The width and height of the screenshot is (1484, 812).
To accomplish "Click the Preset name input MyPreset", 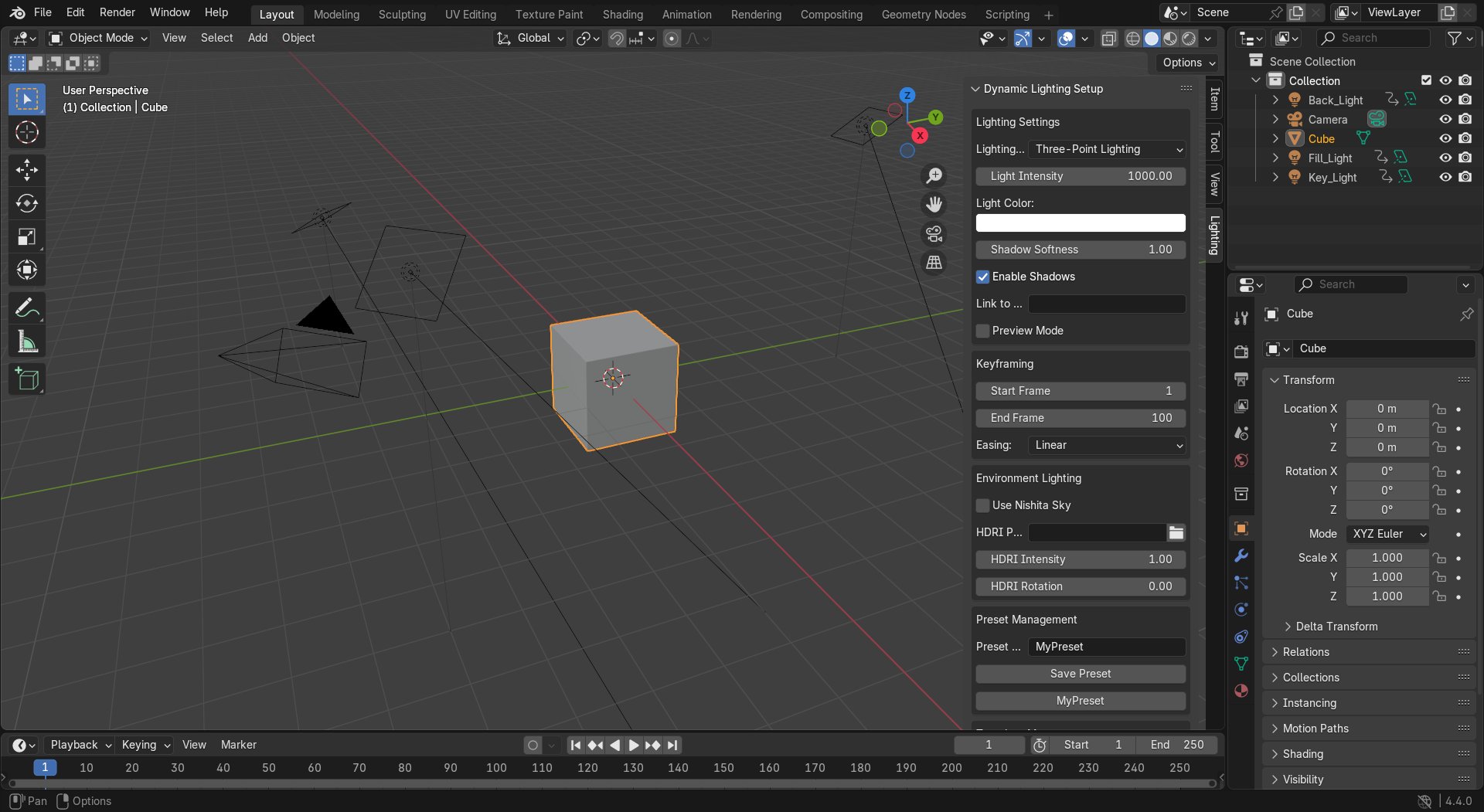I will click(1107, 647).
